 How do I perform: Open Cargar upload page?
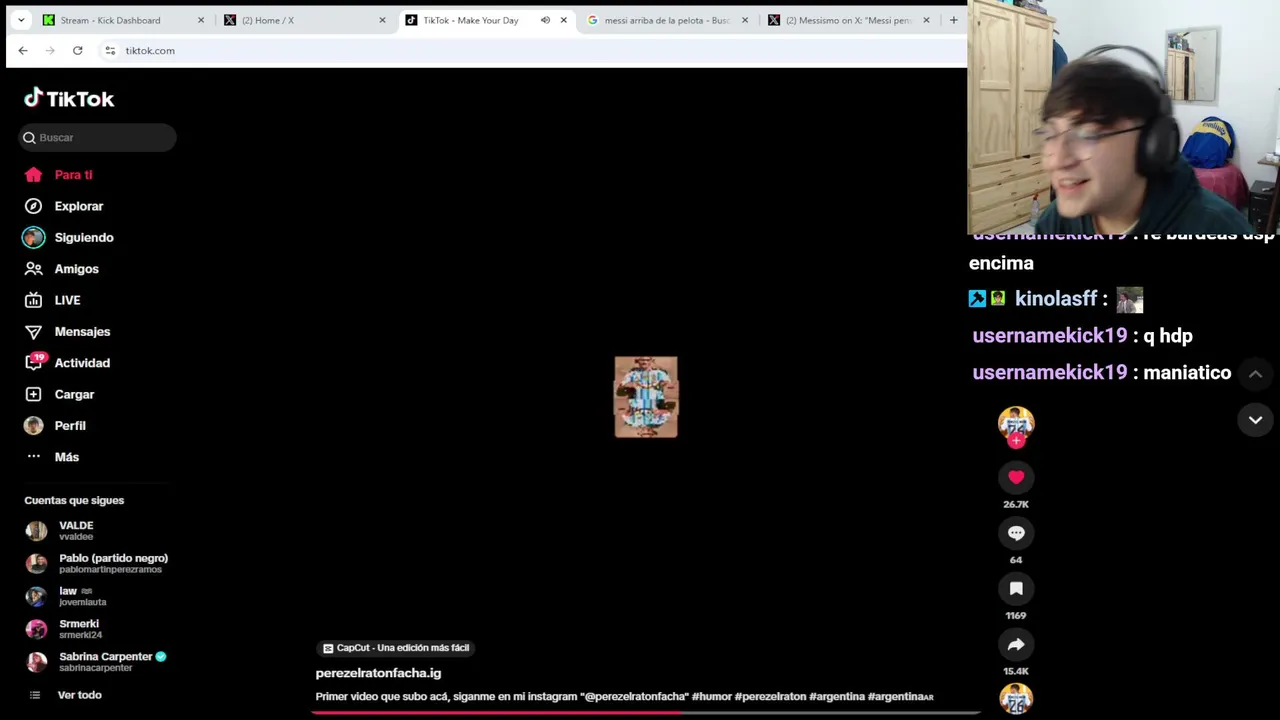point(59,395)
